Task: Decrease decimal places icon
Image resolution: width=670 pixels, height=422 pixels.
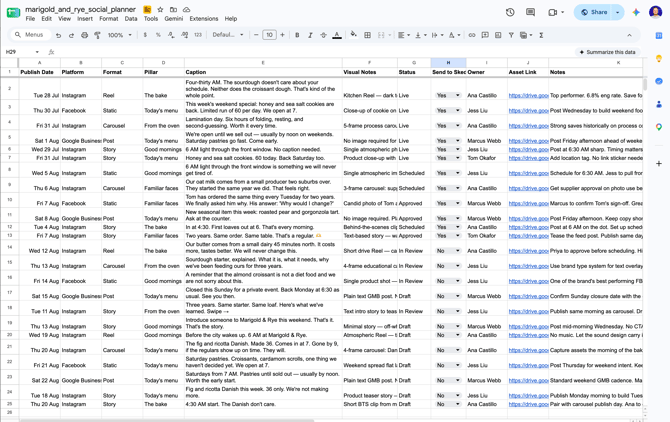Action: 171,35
